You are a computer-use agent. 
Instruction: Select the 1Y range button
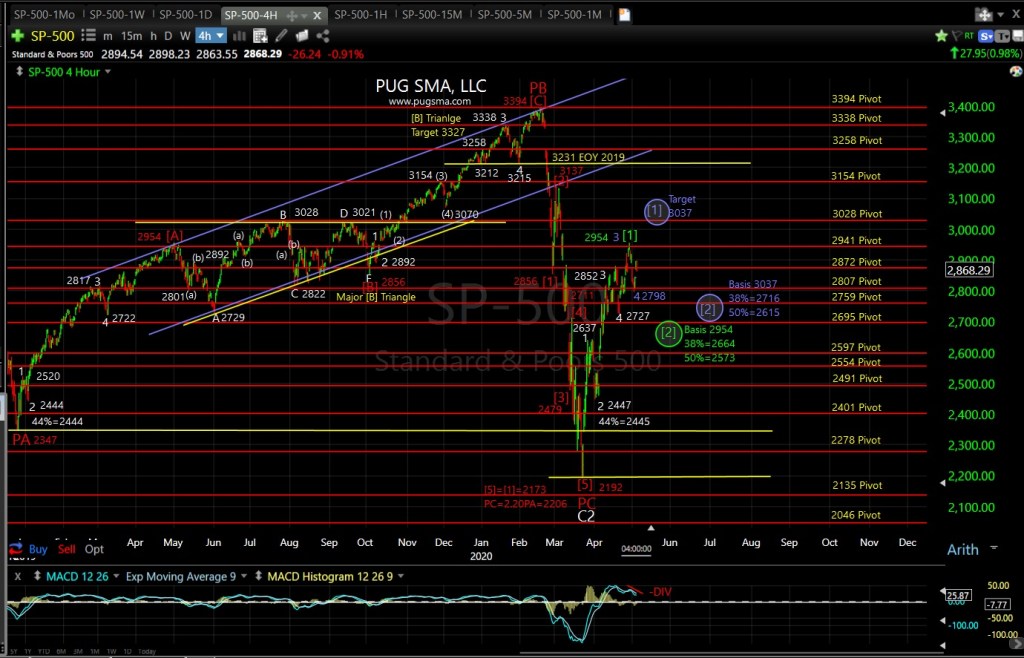click(29, 651)
